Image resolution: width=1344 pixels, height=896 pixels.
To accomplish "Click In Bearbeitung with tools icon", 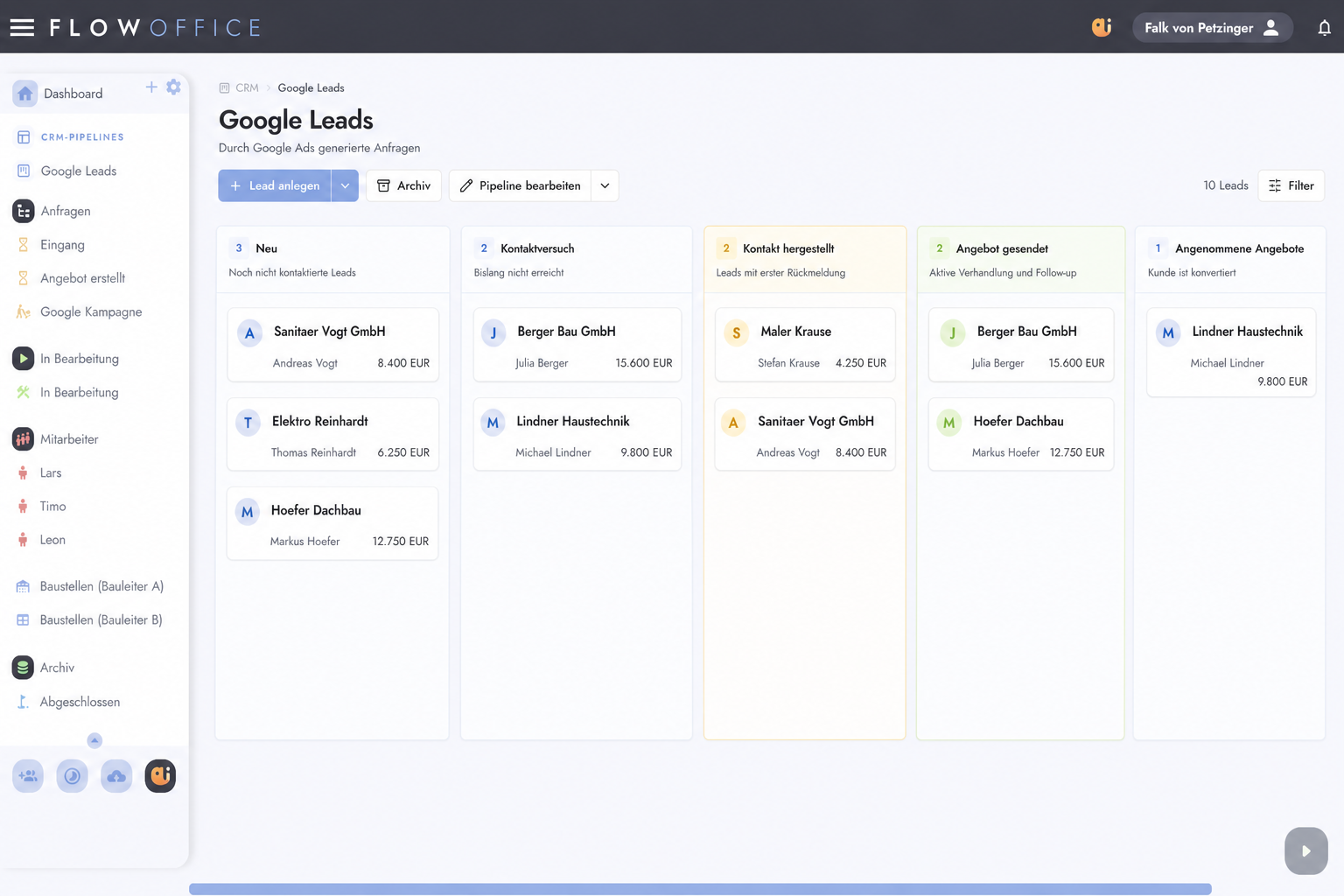I will coord(24,392).
